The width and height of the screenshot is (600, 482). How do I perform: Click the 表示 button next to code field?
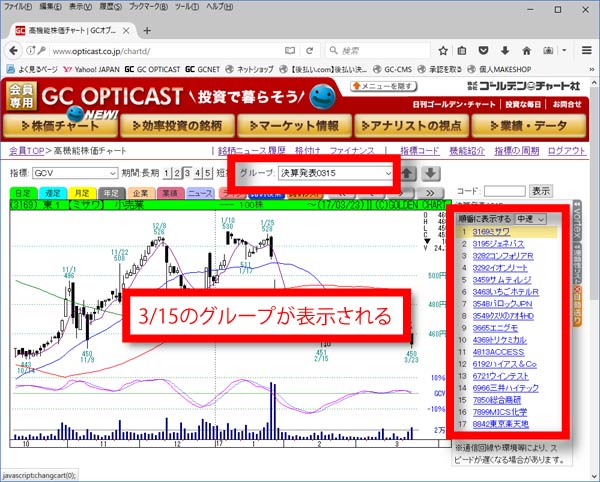(x=541, y=191)
